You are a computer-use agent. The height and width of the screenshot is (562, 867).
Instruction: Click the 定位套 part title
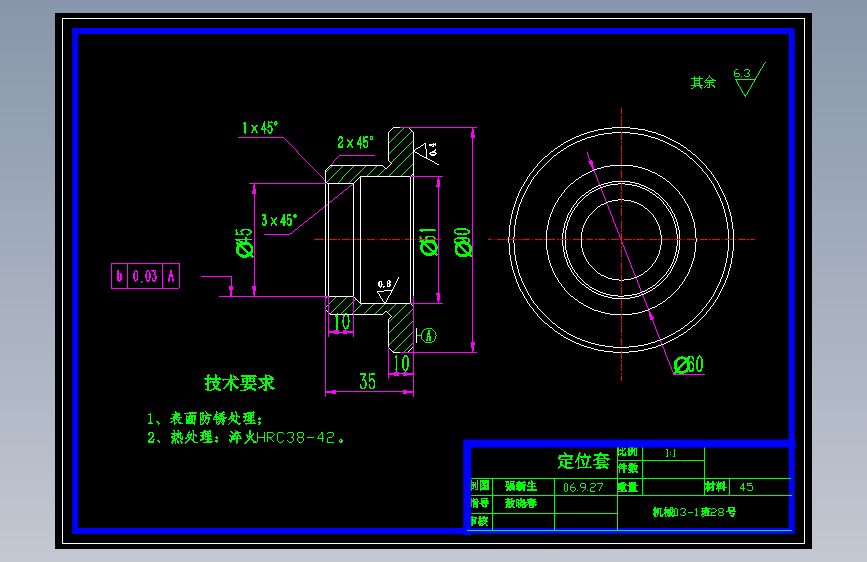click(x=583, y=461)
